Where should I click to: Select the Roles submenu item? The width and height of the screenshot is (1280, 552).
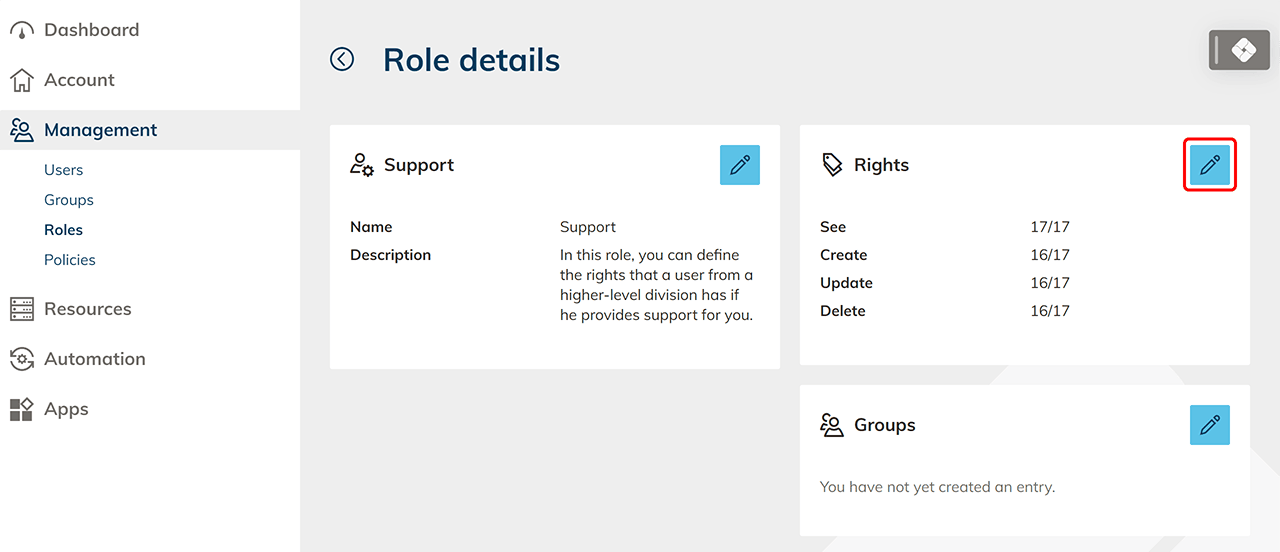(x=63, y=230)
